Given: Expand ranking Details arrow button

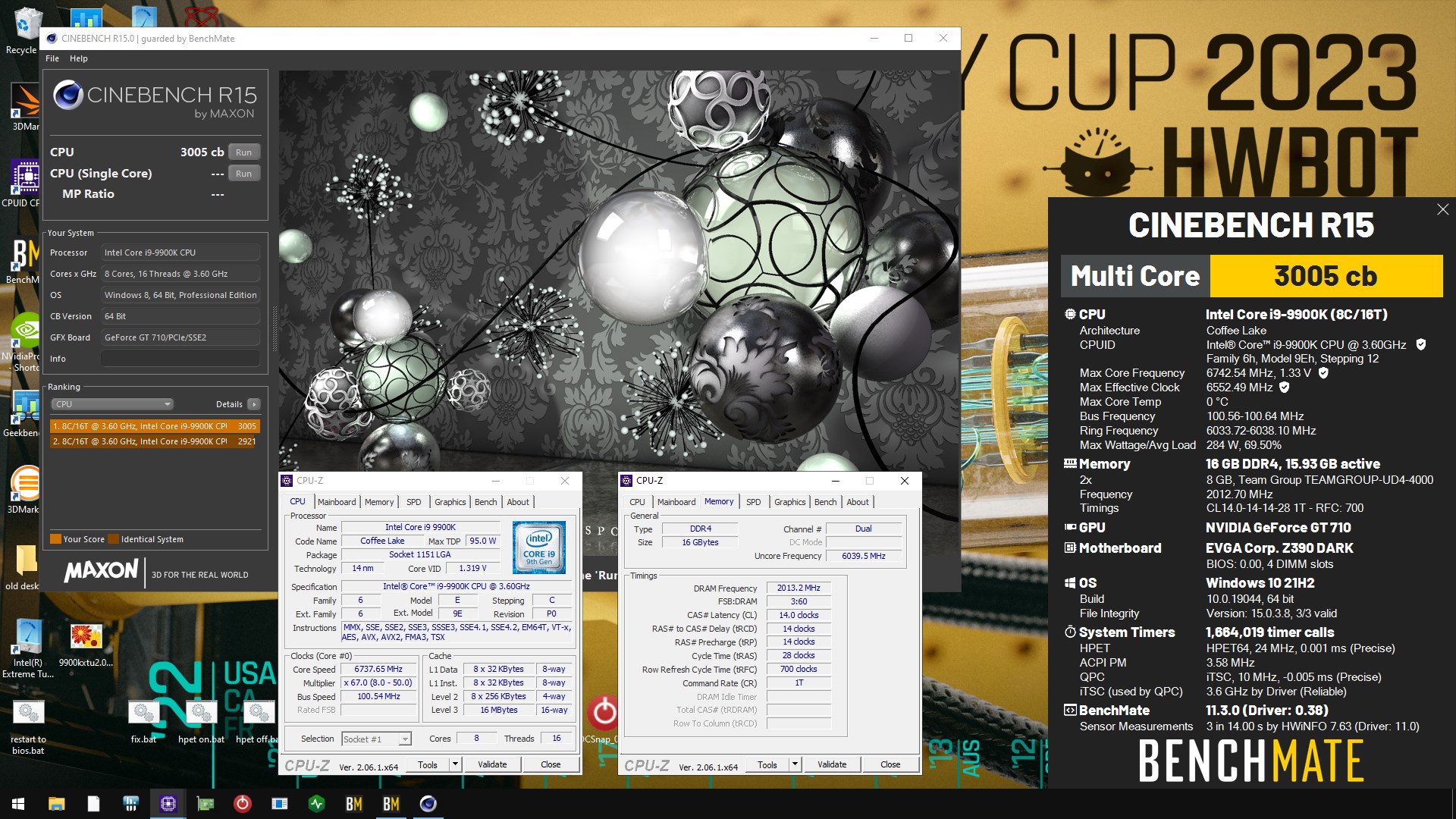Looking at the screenshot, I should pyautogui.click(x=254, y=404).
